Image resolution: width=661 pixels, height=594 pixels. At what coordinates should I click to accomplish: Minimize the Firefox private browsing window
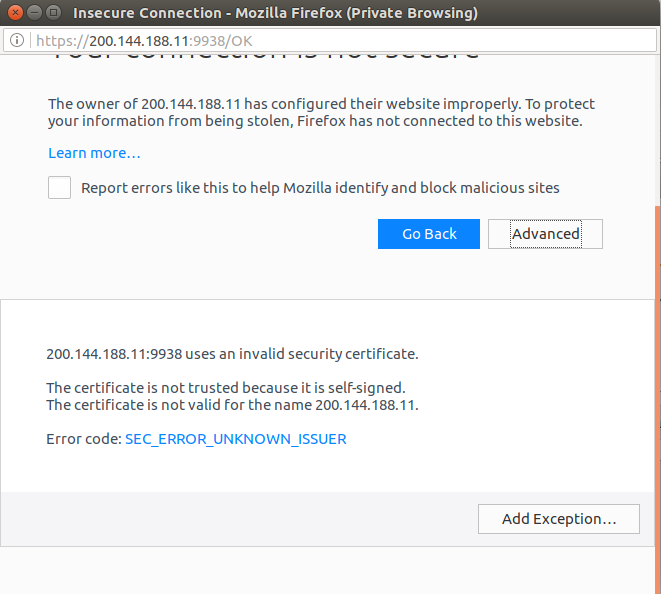[33, 14]
